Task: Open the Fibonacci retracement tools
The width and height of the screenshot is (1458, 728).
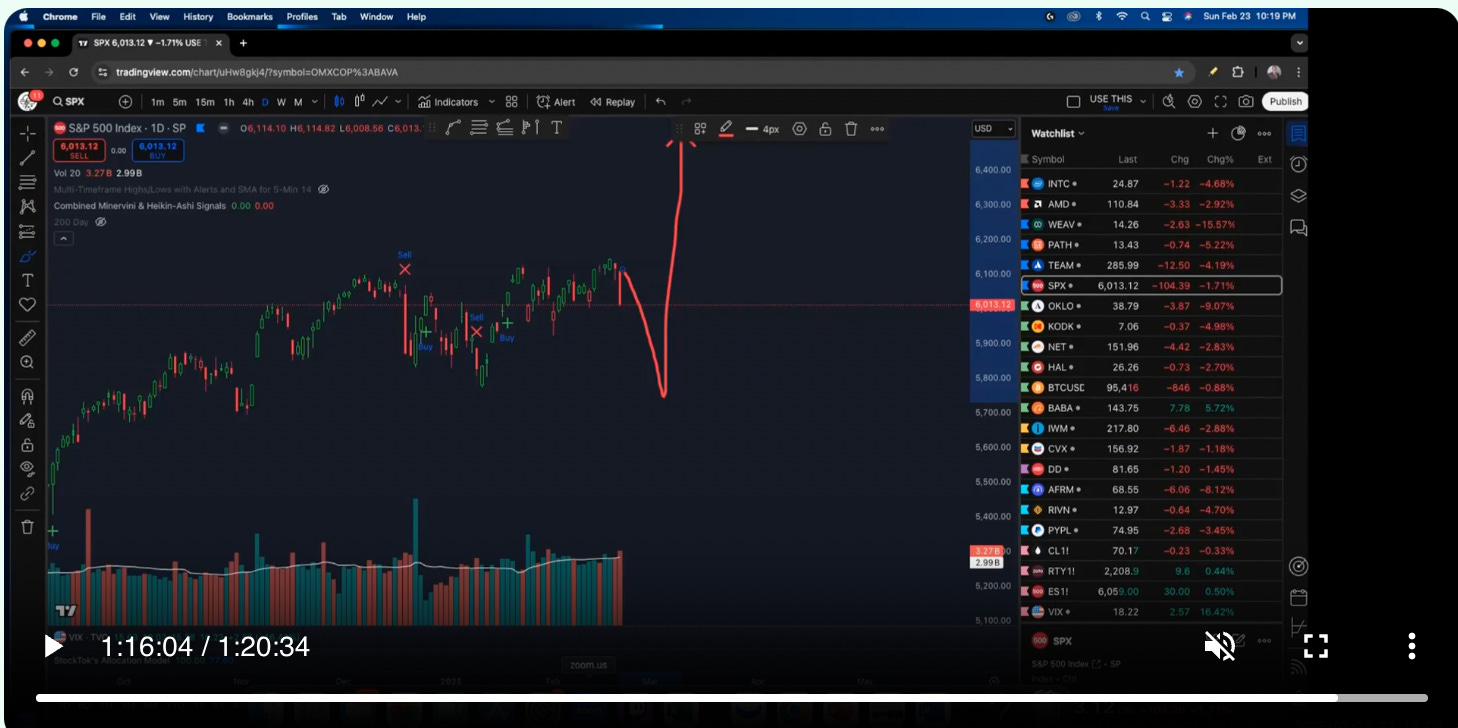Action: pos(27,182)
